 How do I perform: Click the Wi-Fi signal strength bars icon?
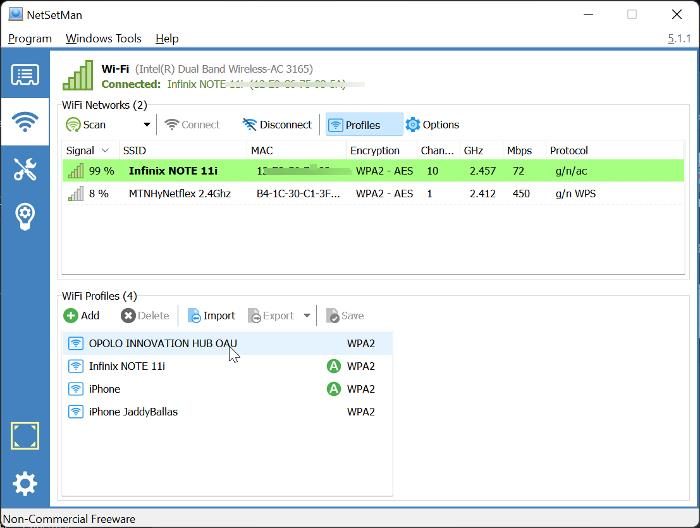[x=78, y=75]
